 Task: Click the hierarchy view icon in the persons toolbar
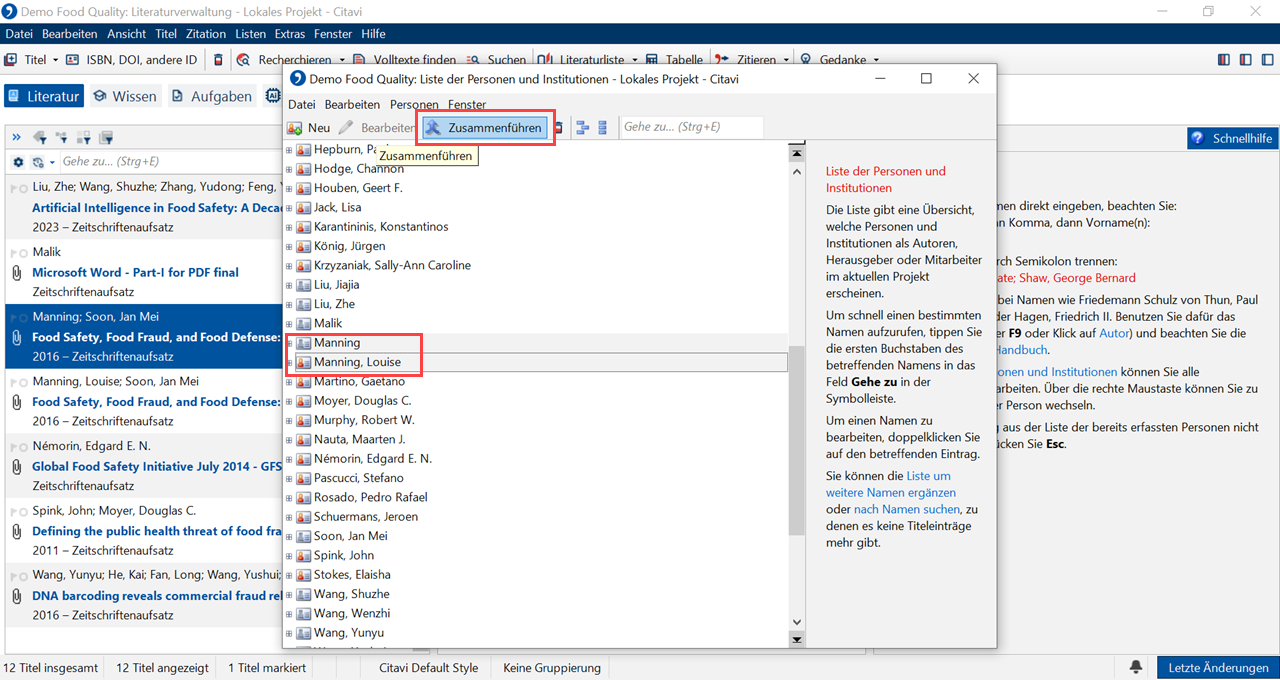[583, 128]
